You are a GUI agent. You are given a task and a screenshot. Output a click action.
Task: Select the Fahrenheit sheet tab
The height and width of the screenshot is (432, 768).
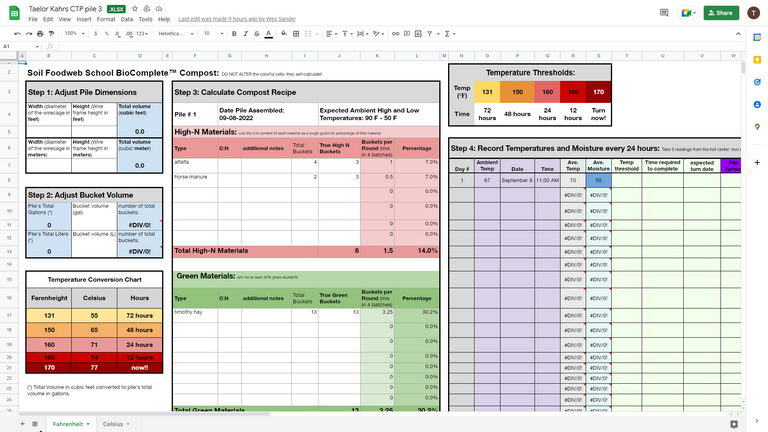click(71, 424)
